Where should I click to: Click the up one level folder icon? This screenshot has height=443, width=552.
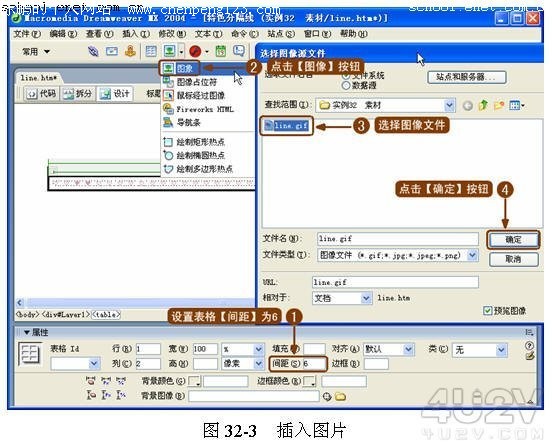(x=483, y=105)
